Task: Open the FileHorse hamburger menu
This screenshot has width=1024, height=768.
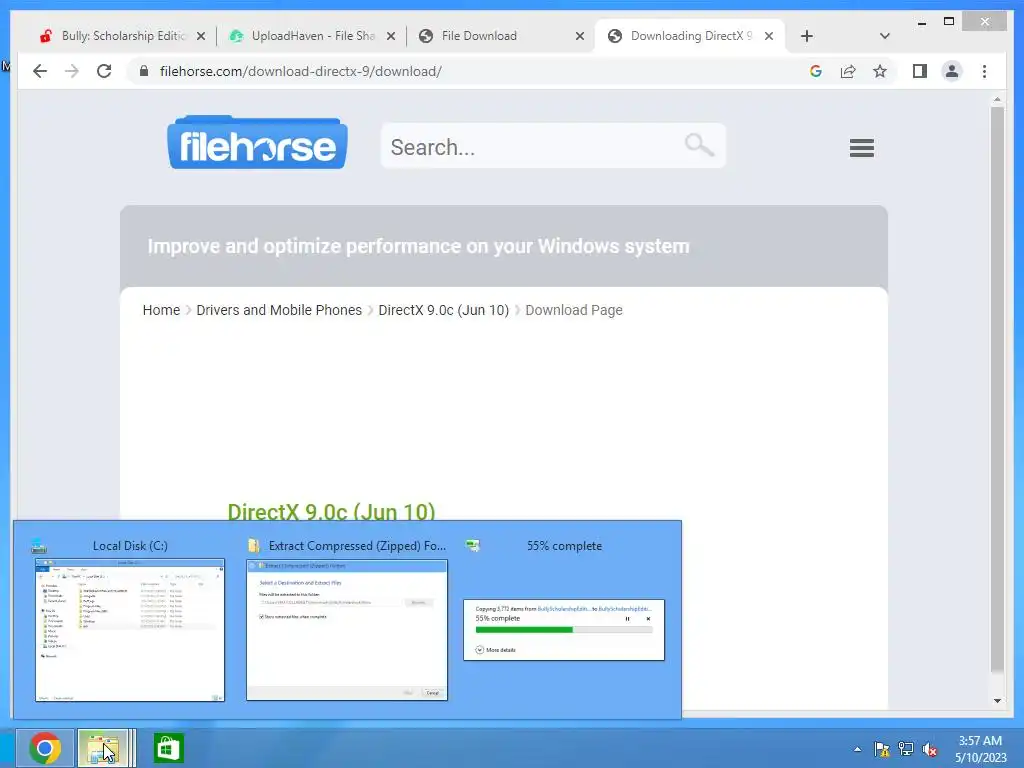Action: (x=861, y=148)
